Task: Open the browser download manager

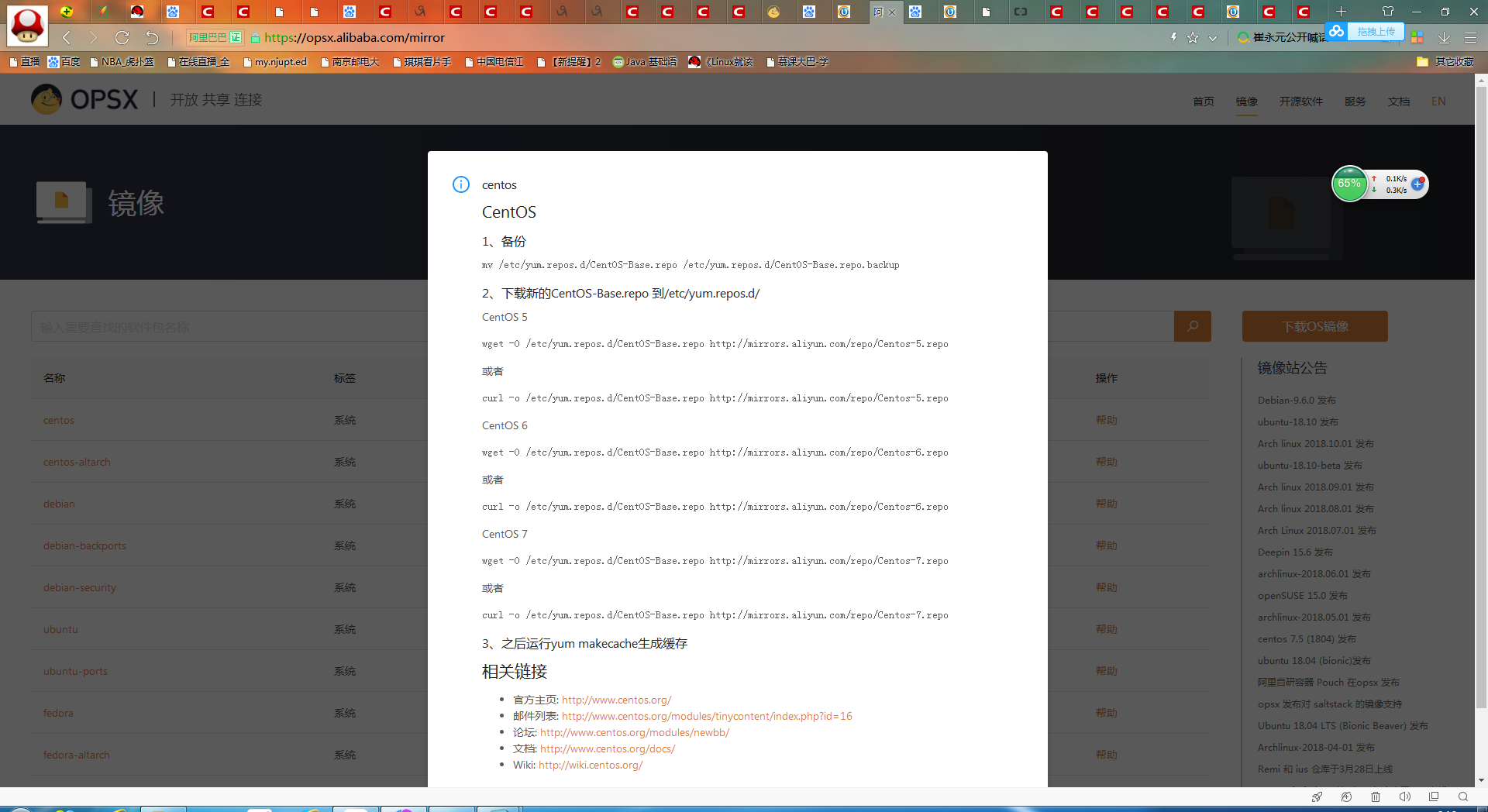Action: (1444, 37)
